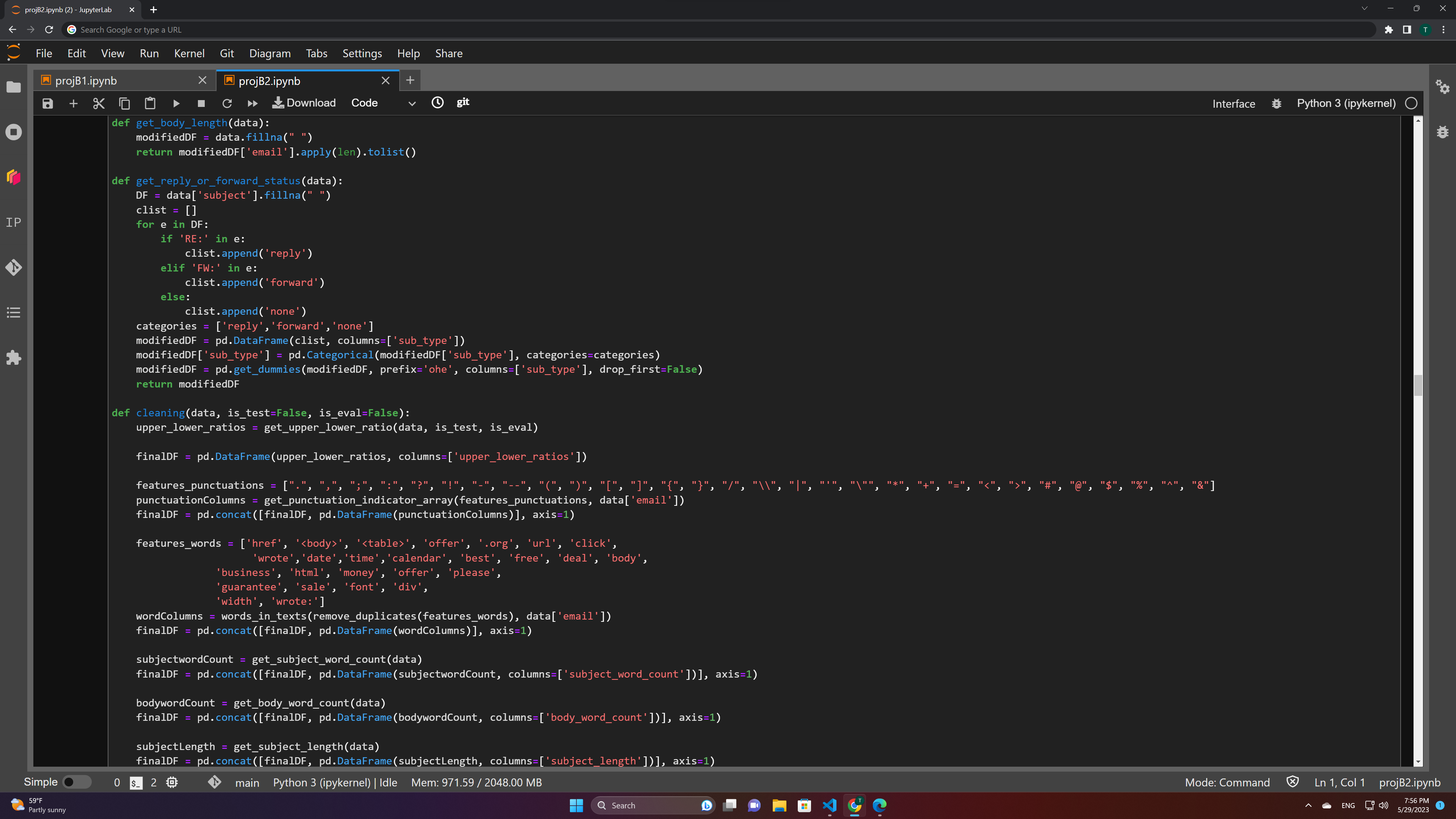
Task: Click the kernel status circle indicator
Action: (1411, 104)
